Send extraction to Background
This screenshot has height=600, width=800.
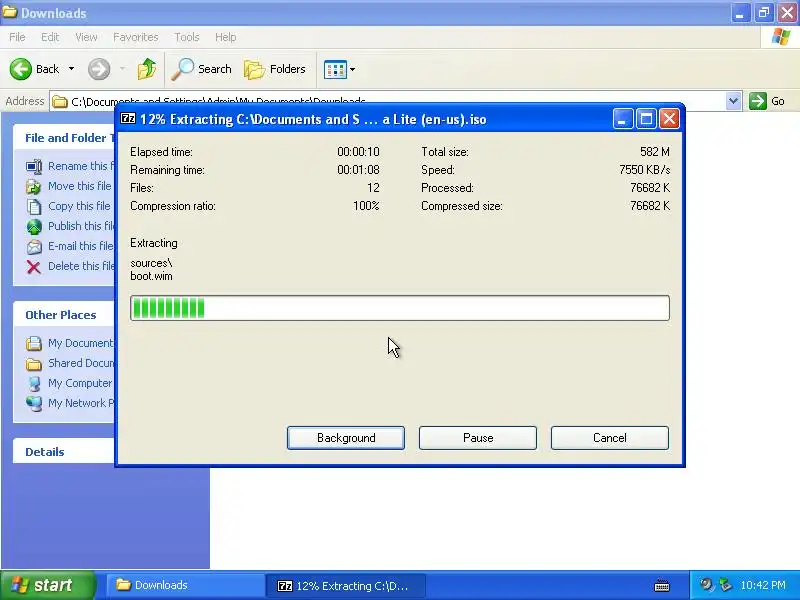point(346,438)
